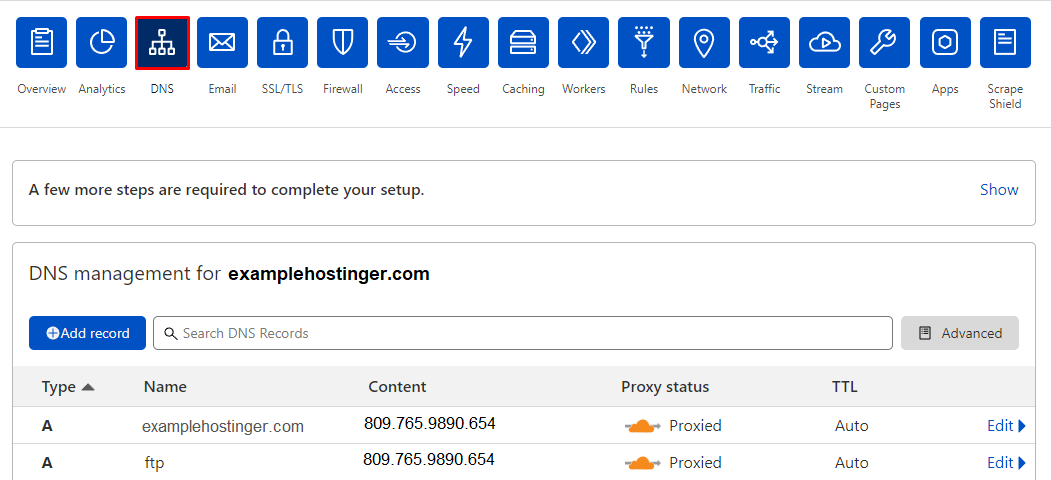Open the Analytics pie chart icon
The height and width of the screenshot is (480, 1051).
102,43
